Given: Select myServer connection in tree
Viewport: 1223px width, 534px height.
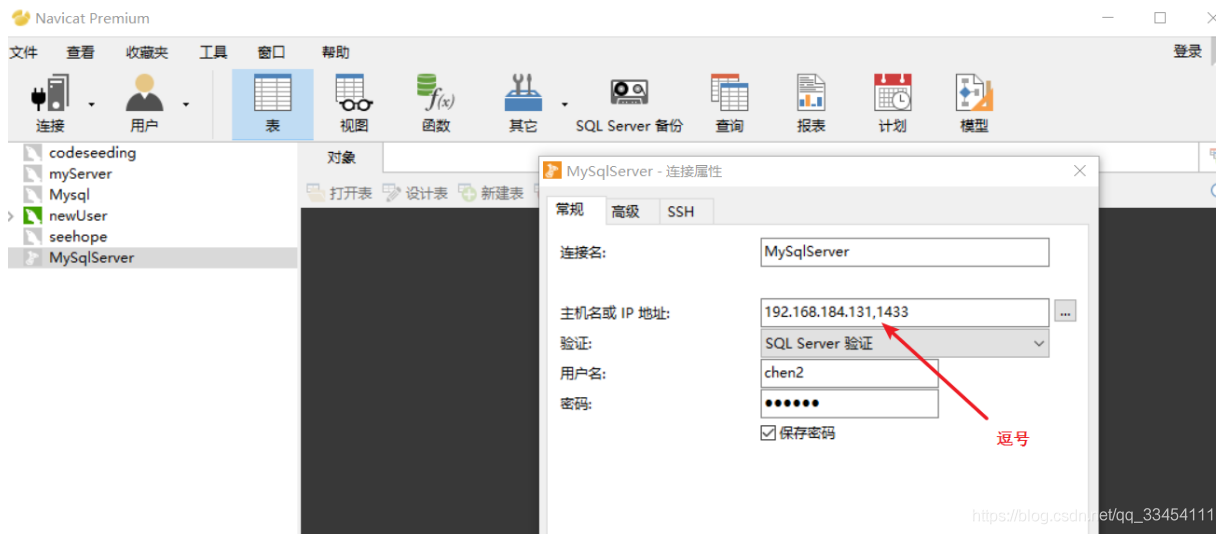Looking at the screenshot, I should pyautogui.click(x=80, y=174).
